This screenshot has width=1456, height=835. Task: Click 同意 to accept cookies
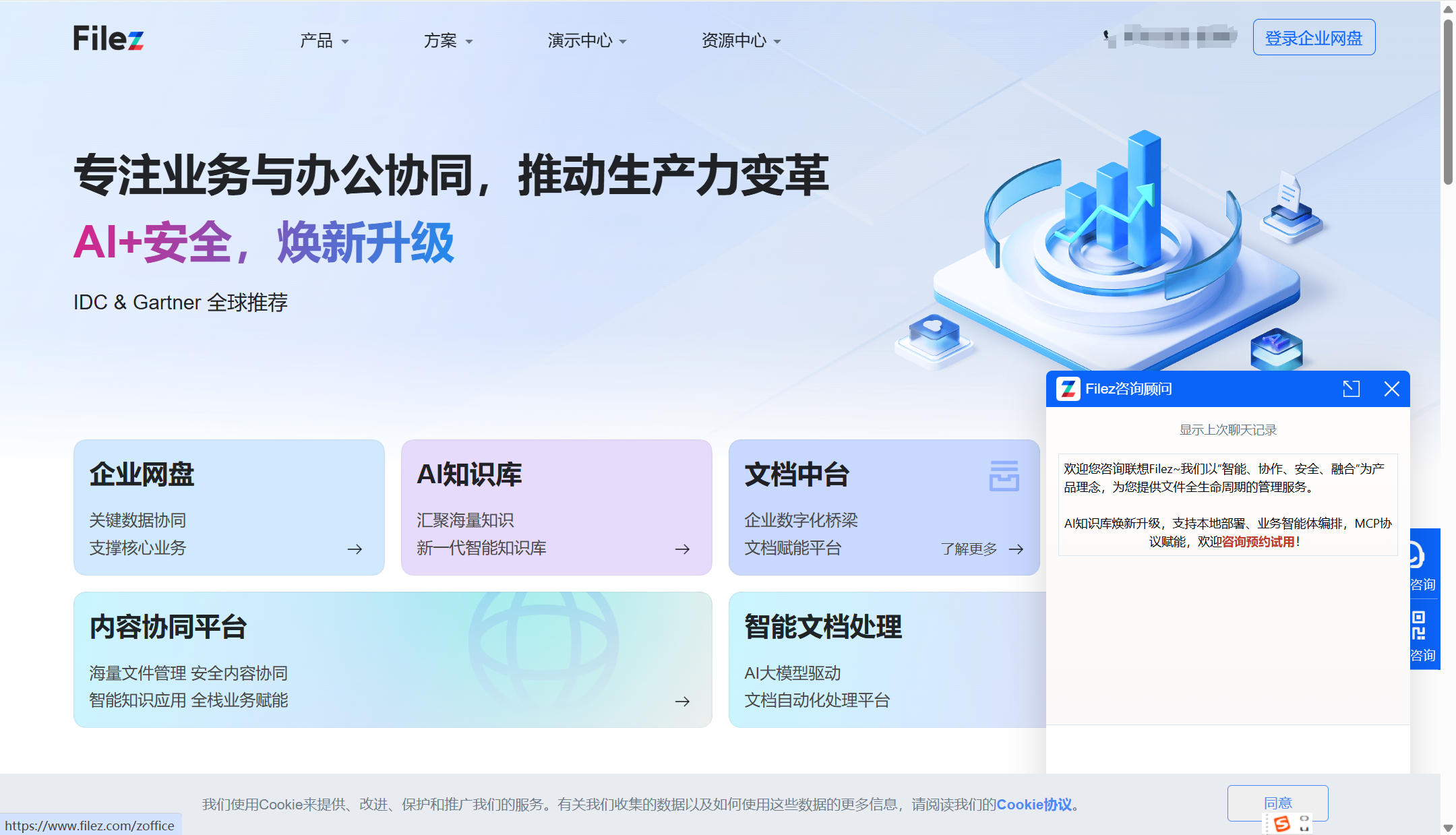click(1278, 803)
